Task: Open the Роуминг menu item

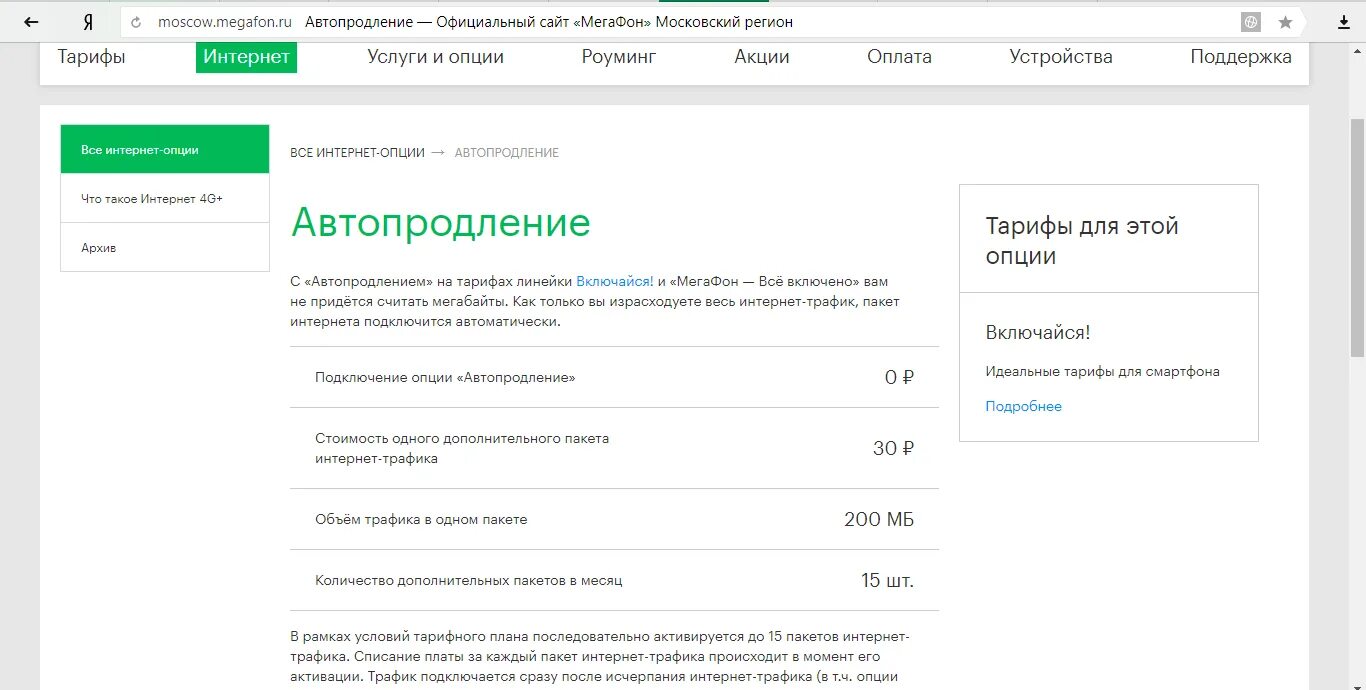Action: (619, 57)
